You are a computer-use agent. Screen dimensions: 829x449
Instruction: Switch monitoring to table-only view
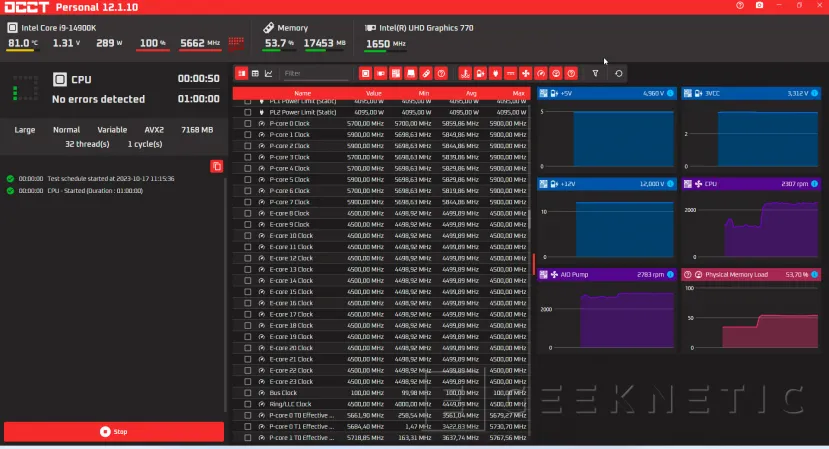point(255,74)
